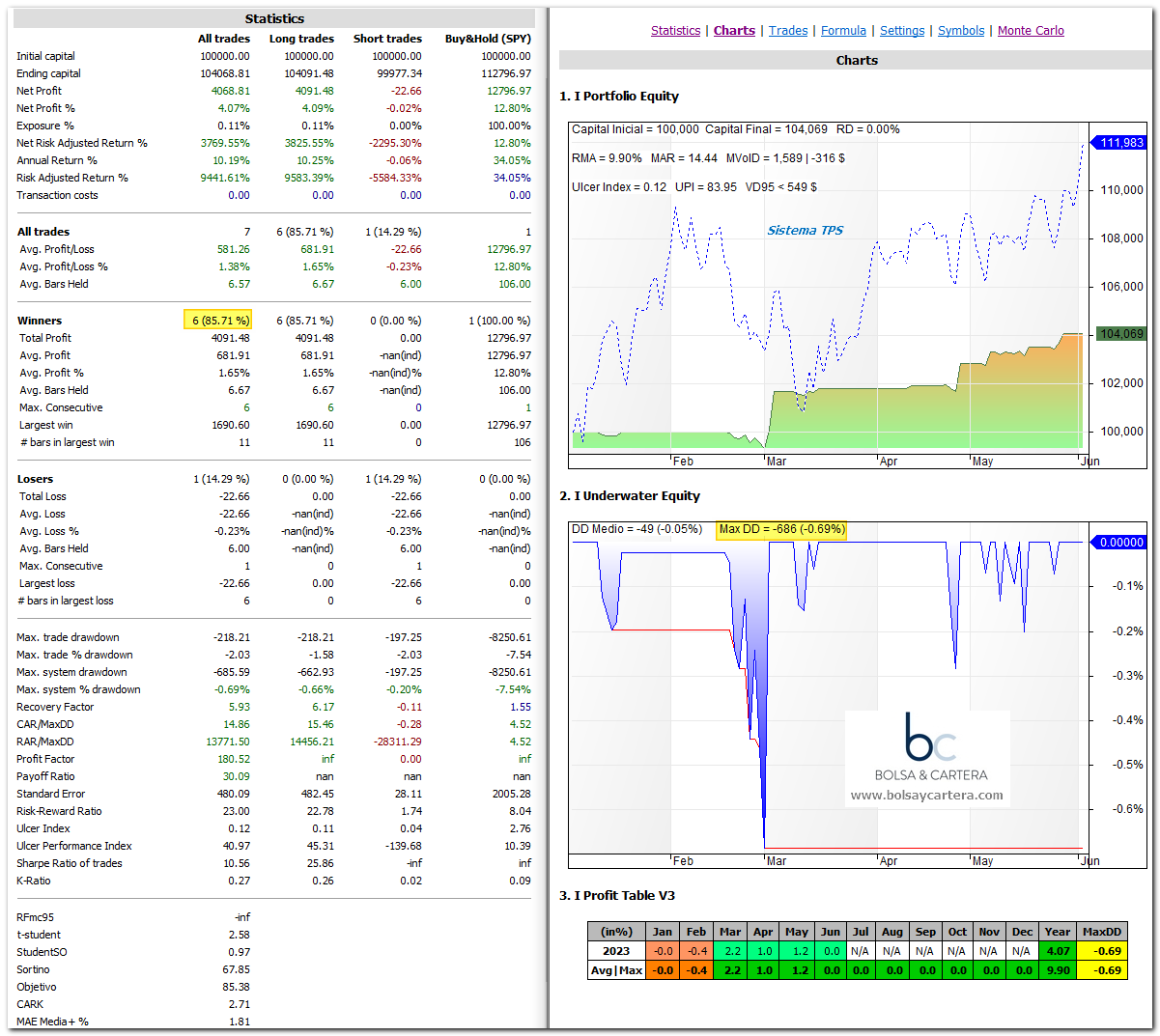Click the Long trades column header
The width and height of the screenshot is (1160, 1036).
coord(301,39)
